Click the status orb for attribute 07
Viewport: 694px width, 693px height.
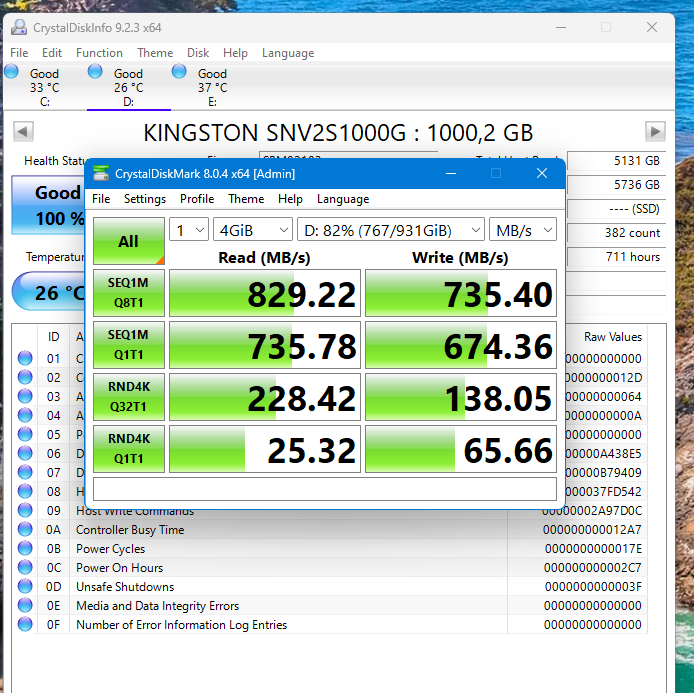[x=25, y=472]
